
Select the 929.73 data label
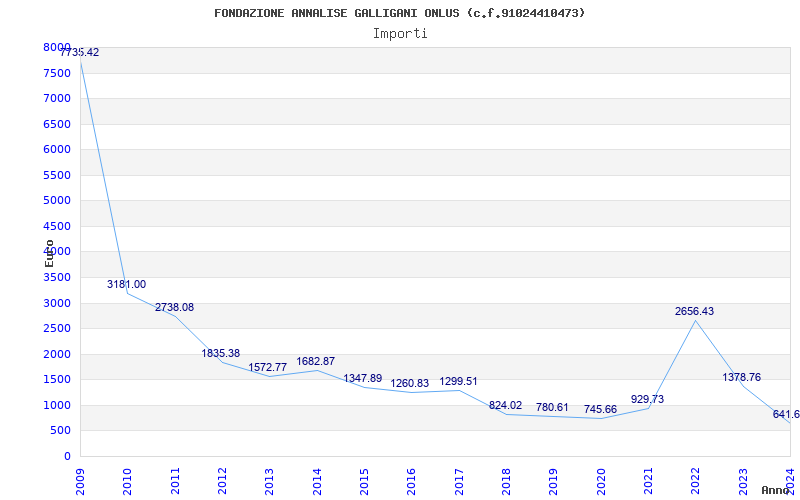647,399
